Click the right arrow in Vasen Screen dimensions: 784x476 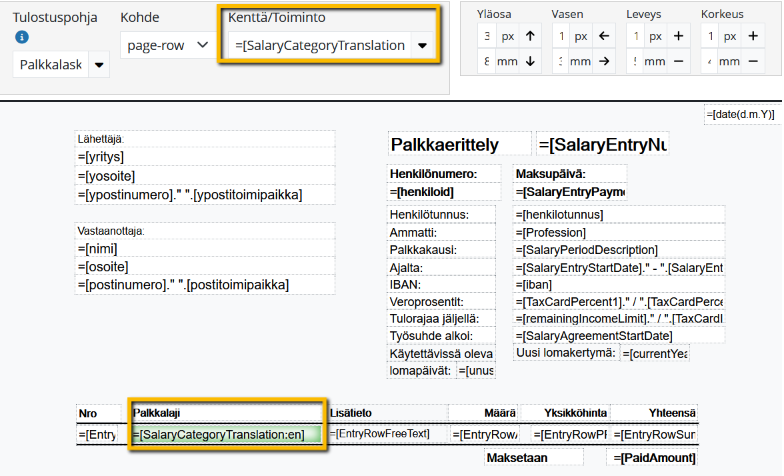pyautogui.click(x=603, y=62)
